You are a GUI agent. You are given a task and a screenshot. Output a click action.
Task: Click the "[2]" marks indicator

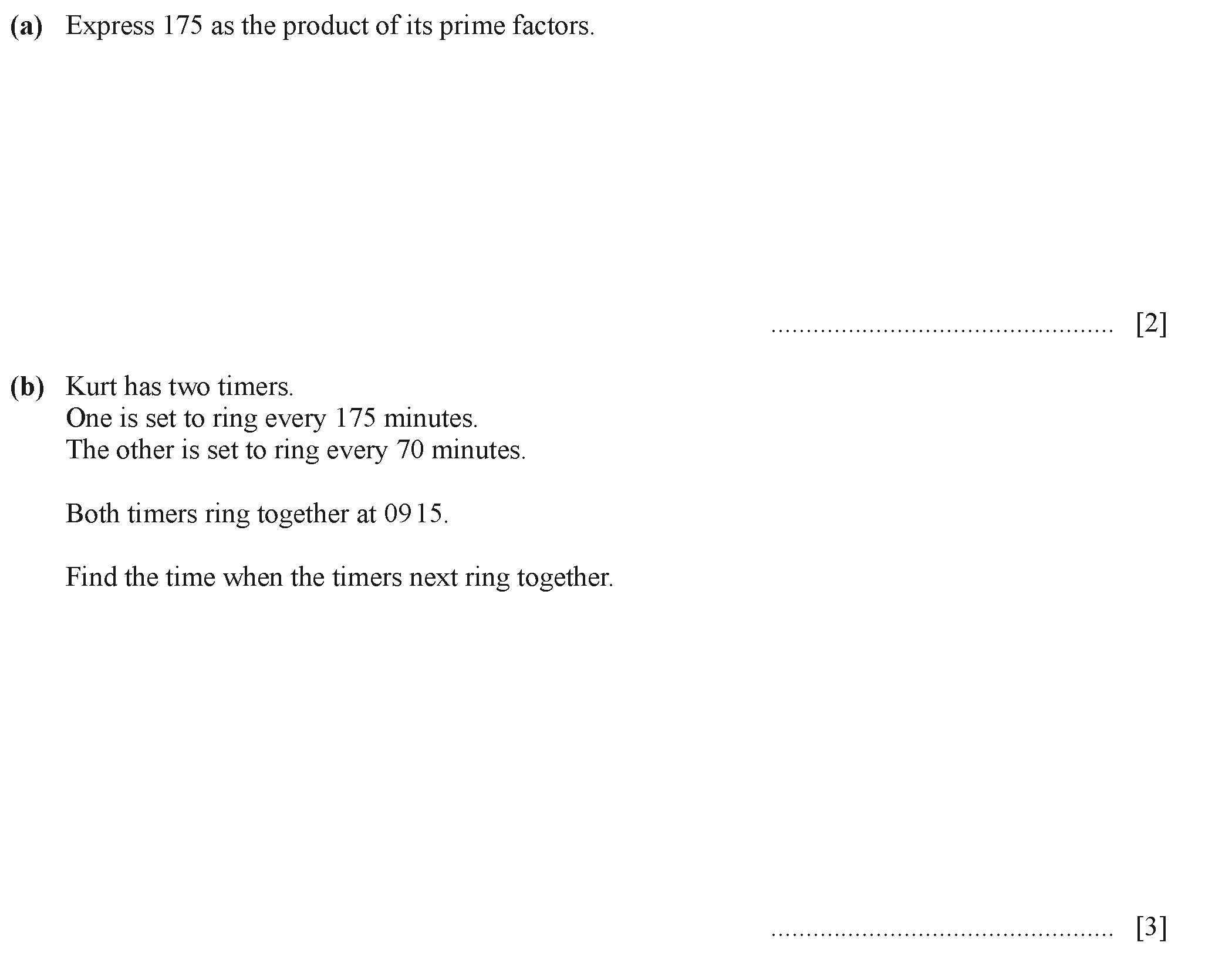(1151, 324)
